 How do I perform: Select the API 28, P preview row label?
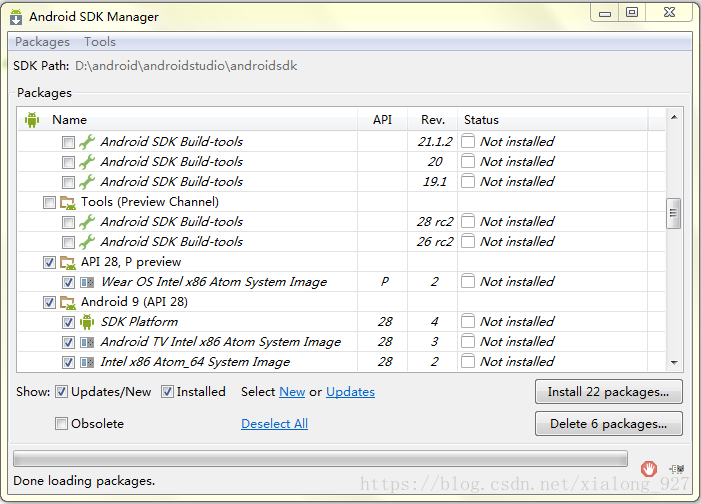click(131, 262)
